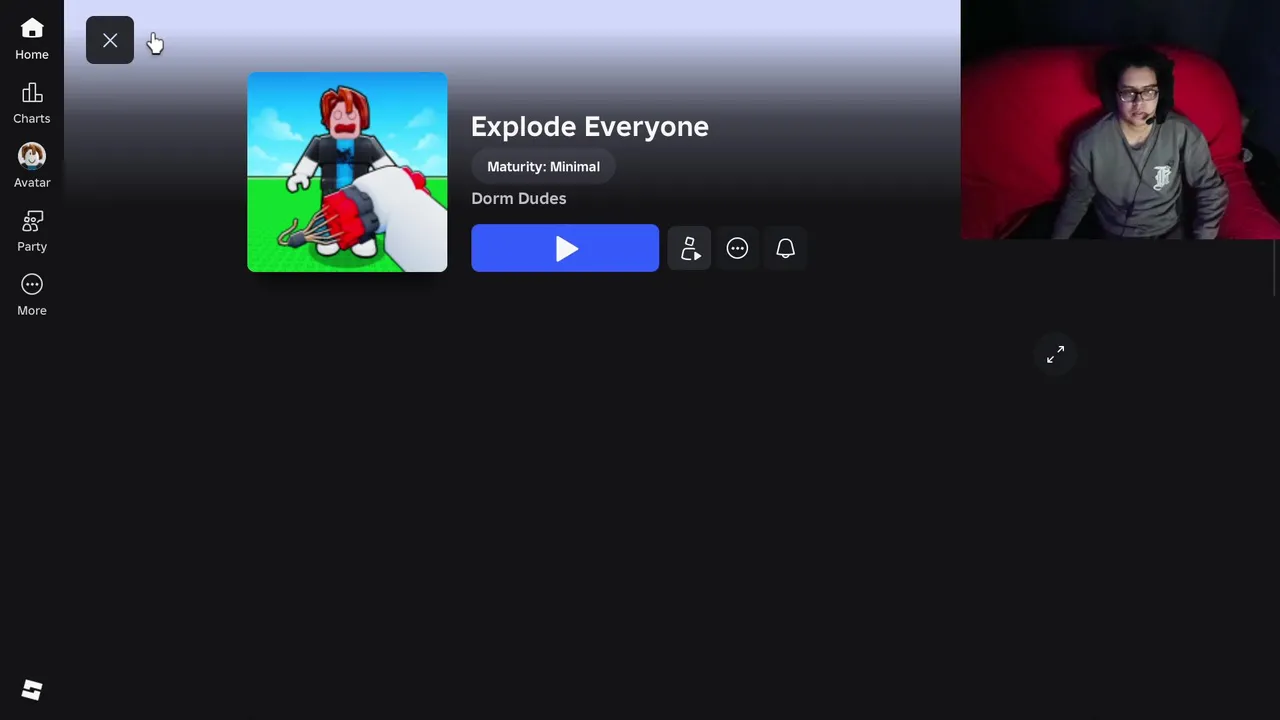Open the More menu in sidebar
Image resolution: width=1280 pixels, height=720 pixels.
pyautogui.click(x=32, y=295)
